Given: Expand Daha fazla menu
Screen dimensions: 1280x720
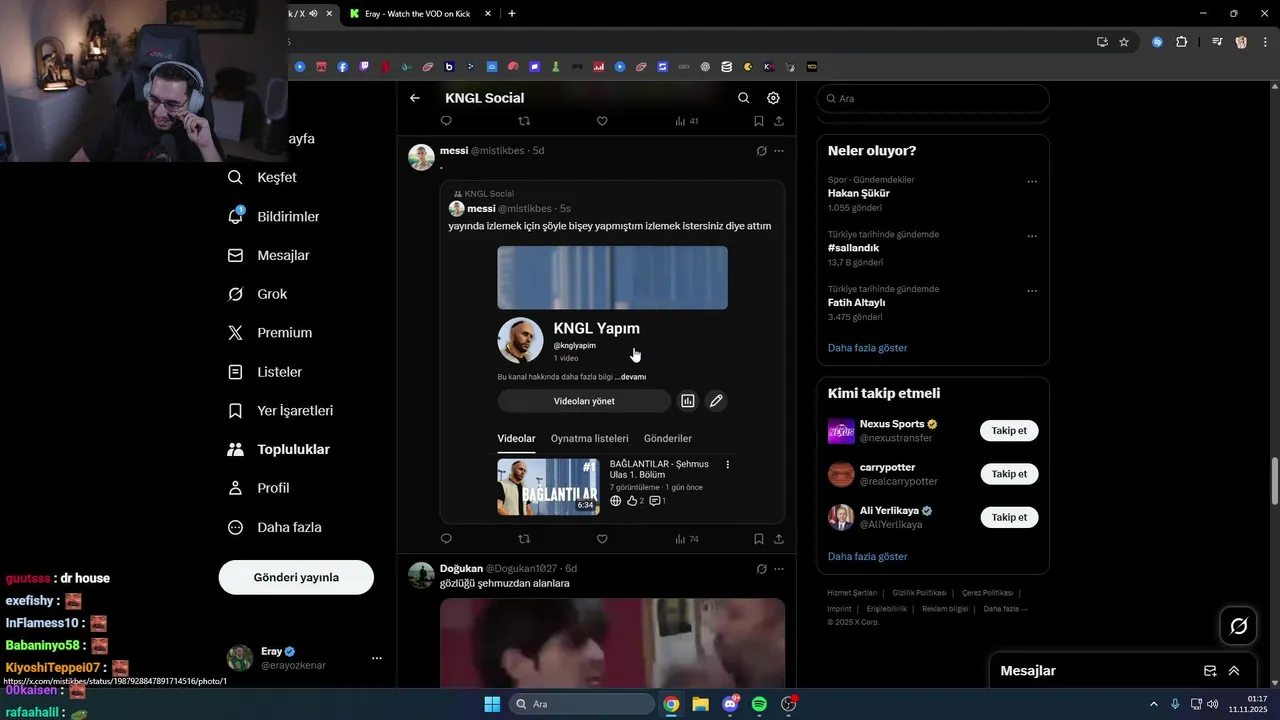Looking at the screenshot, I should (275, 527).
